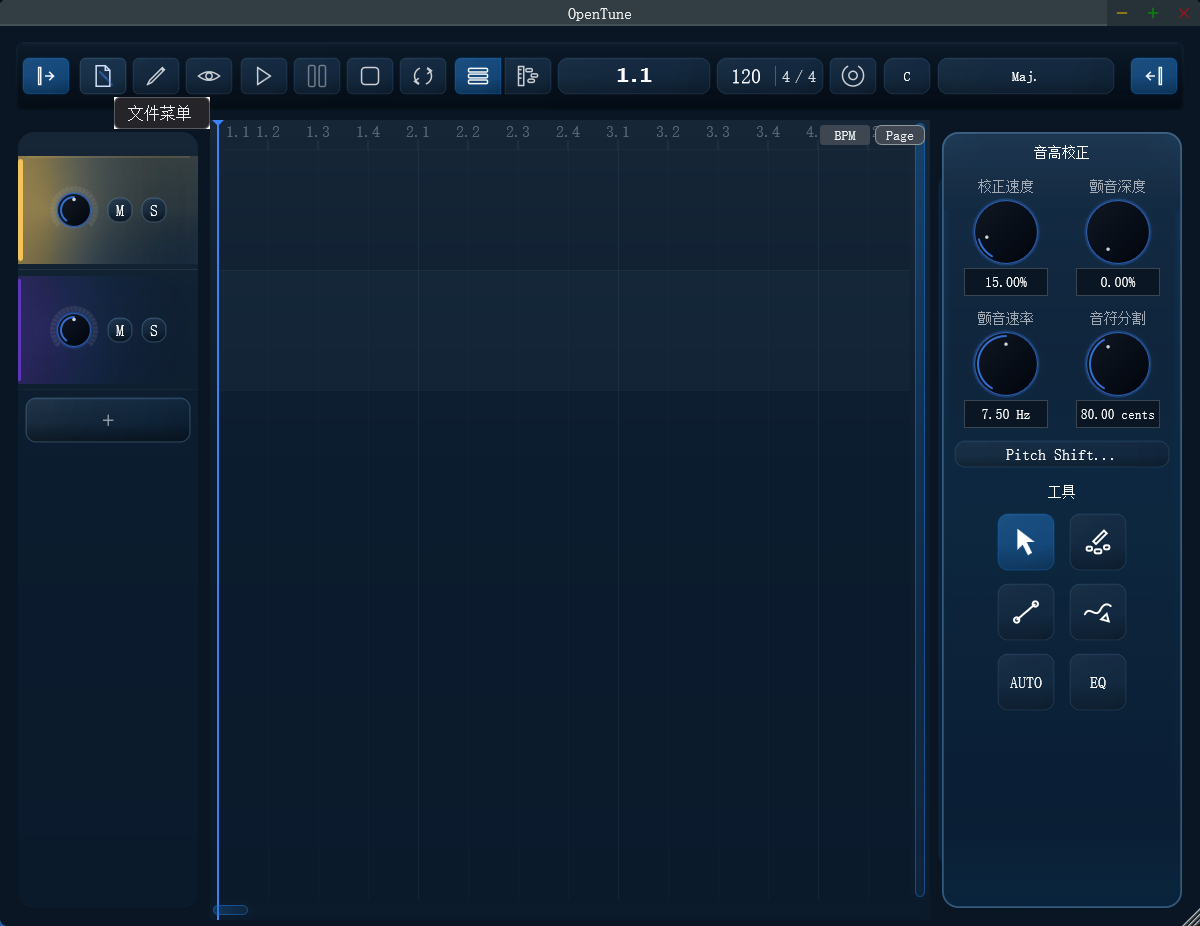Edit the 80.00 cents note split value

(x=1118, y=414)
